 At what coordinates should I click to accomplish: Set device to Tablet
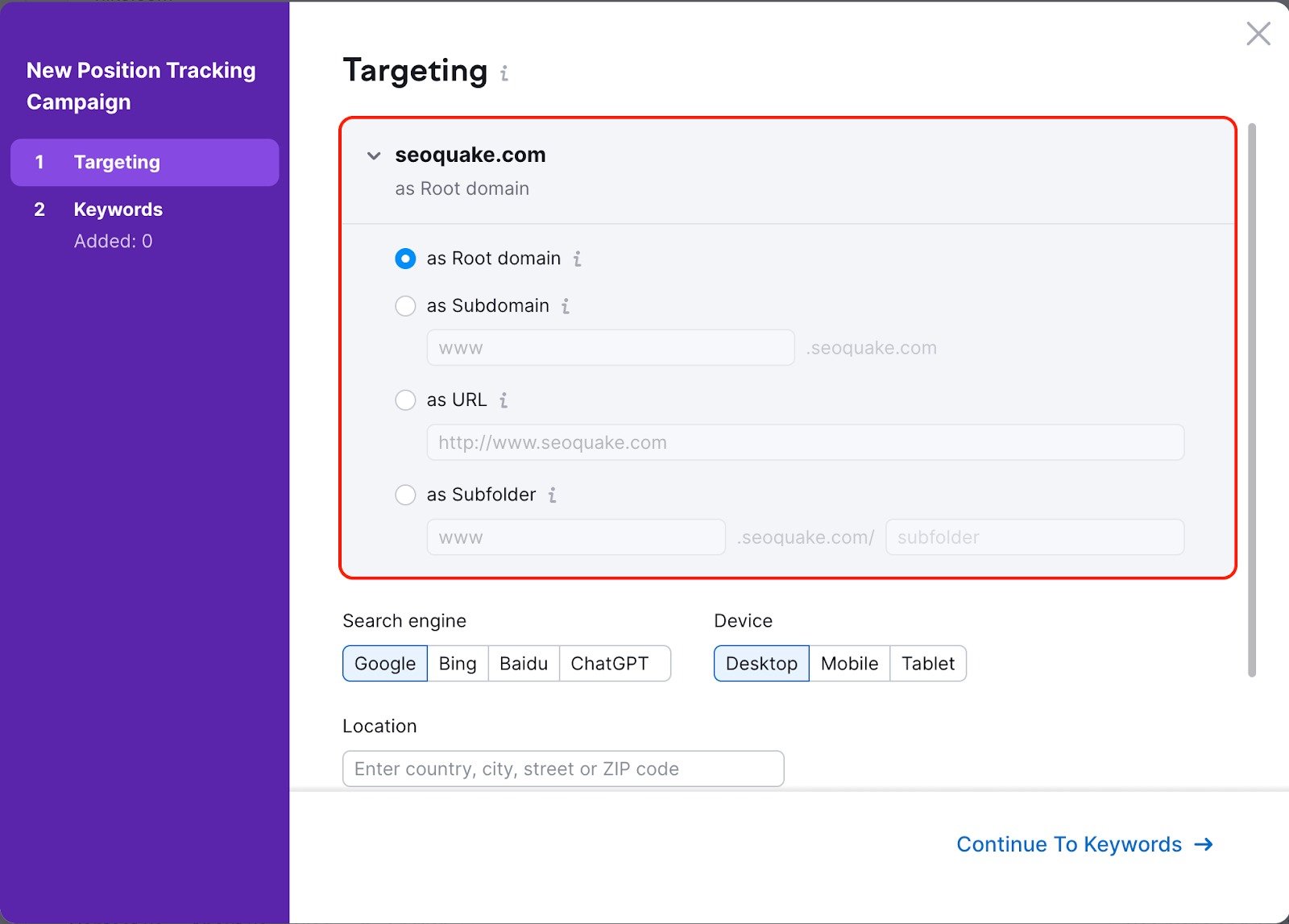[x=927, y=664]
